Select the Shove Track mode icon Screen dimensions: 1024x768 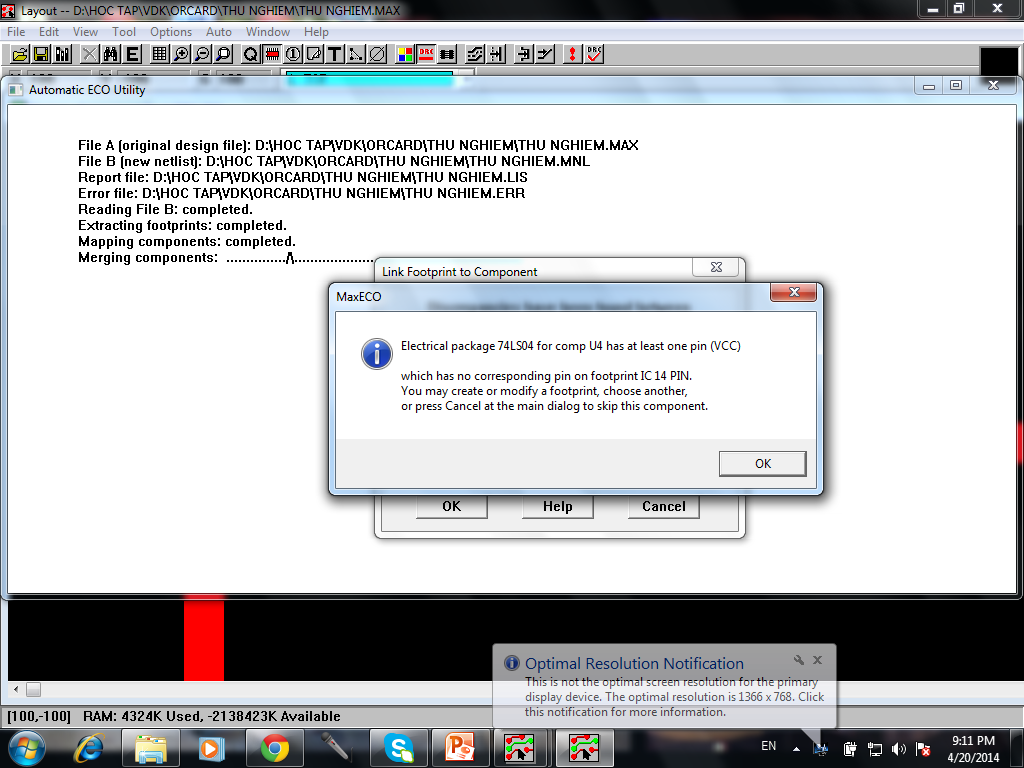[497, 54]
